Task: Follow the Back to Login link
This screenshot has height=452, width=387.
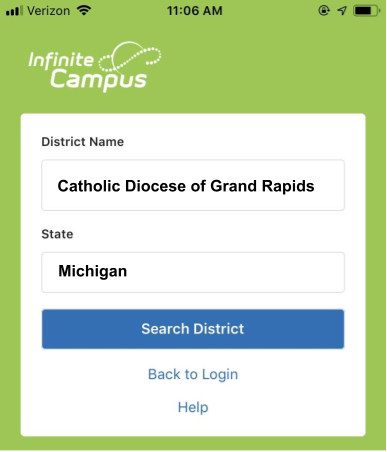Action: pos(193,374)
